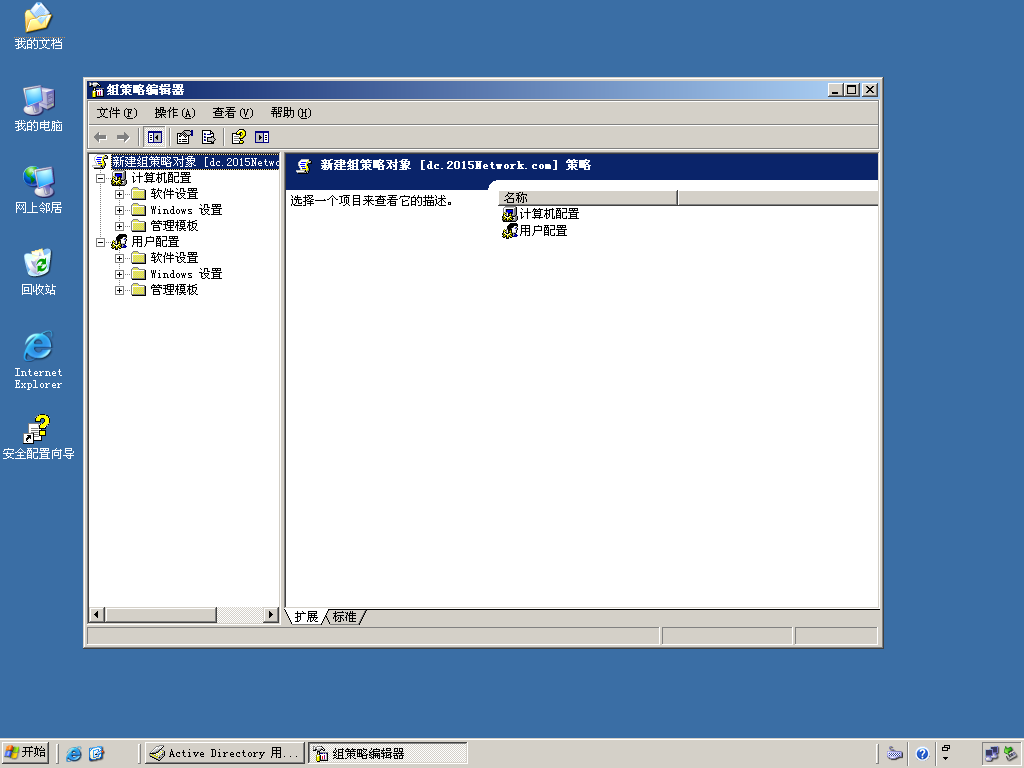
Task: Open the 文件(F) menu
Action: (x=117, y=113)
